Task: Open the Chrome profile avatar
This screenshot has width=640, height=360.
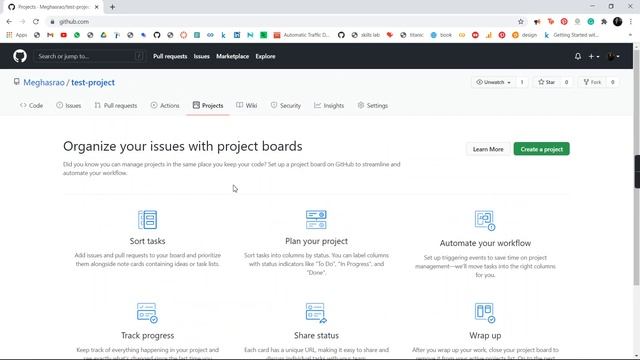Action: coord(618,22)
